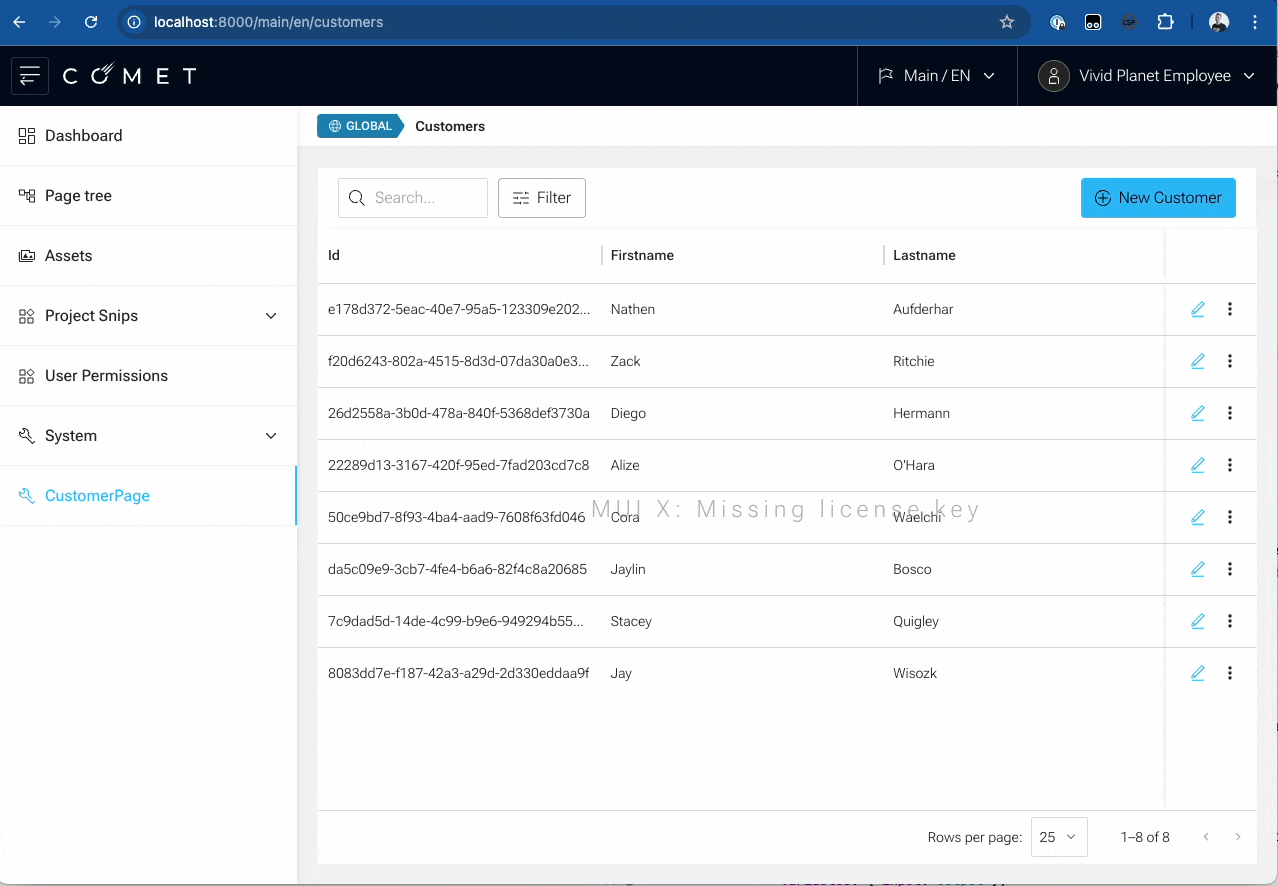Expand the System section in the sidebar
This screenshot has width=1278, height=886.
click(270, 435)
